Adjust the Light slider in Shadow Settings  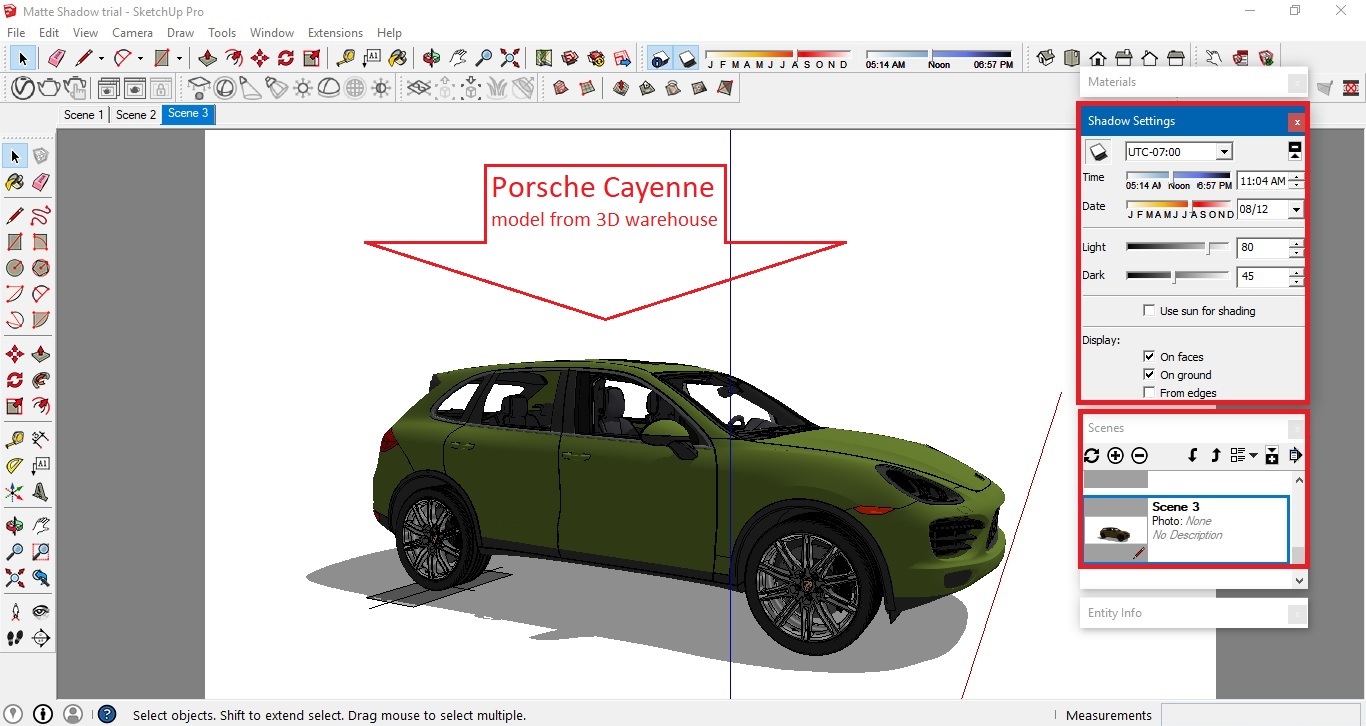point(1177,247)
